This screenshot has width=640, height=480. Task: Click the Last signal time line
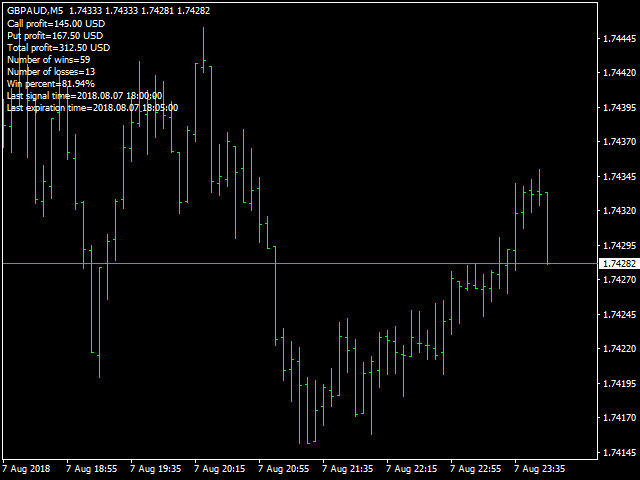(84, 96)
